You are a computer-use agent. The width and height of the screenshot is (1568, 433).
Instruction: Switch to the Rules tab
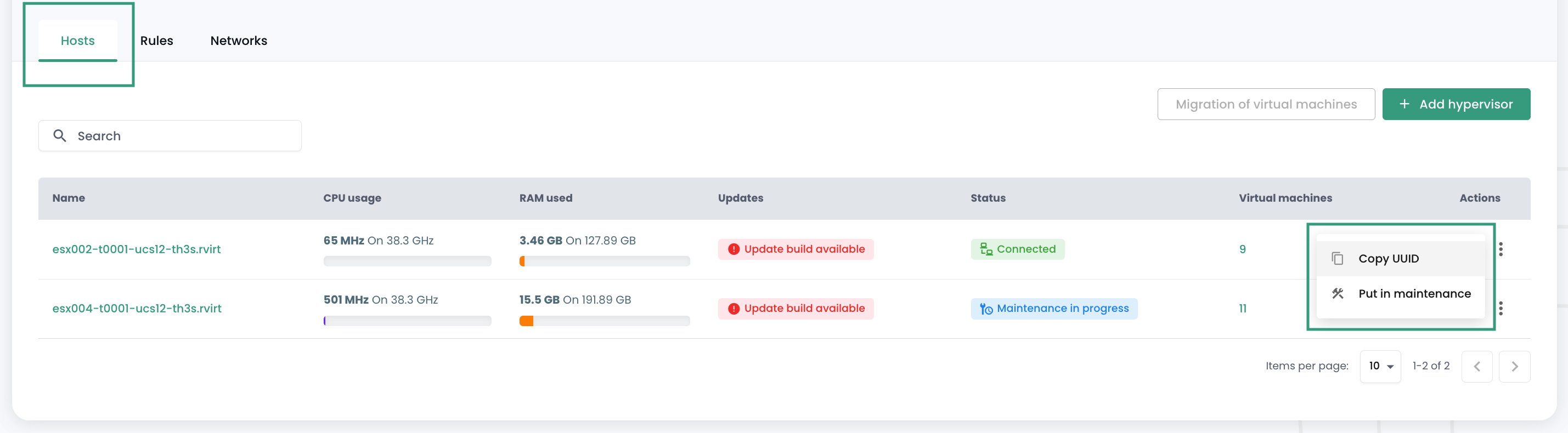click(156, 41)
